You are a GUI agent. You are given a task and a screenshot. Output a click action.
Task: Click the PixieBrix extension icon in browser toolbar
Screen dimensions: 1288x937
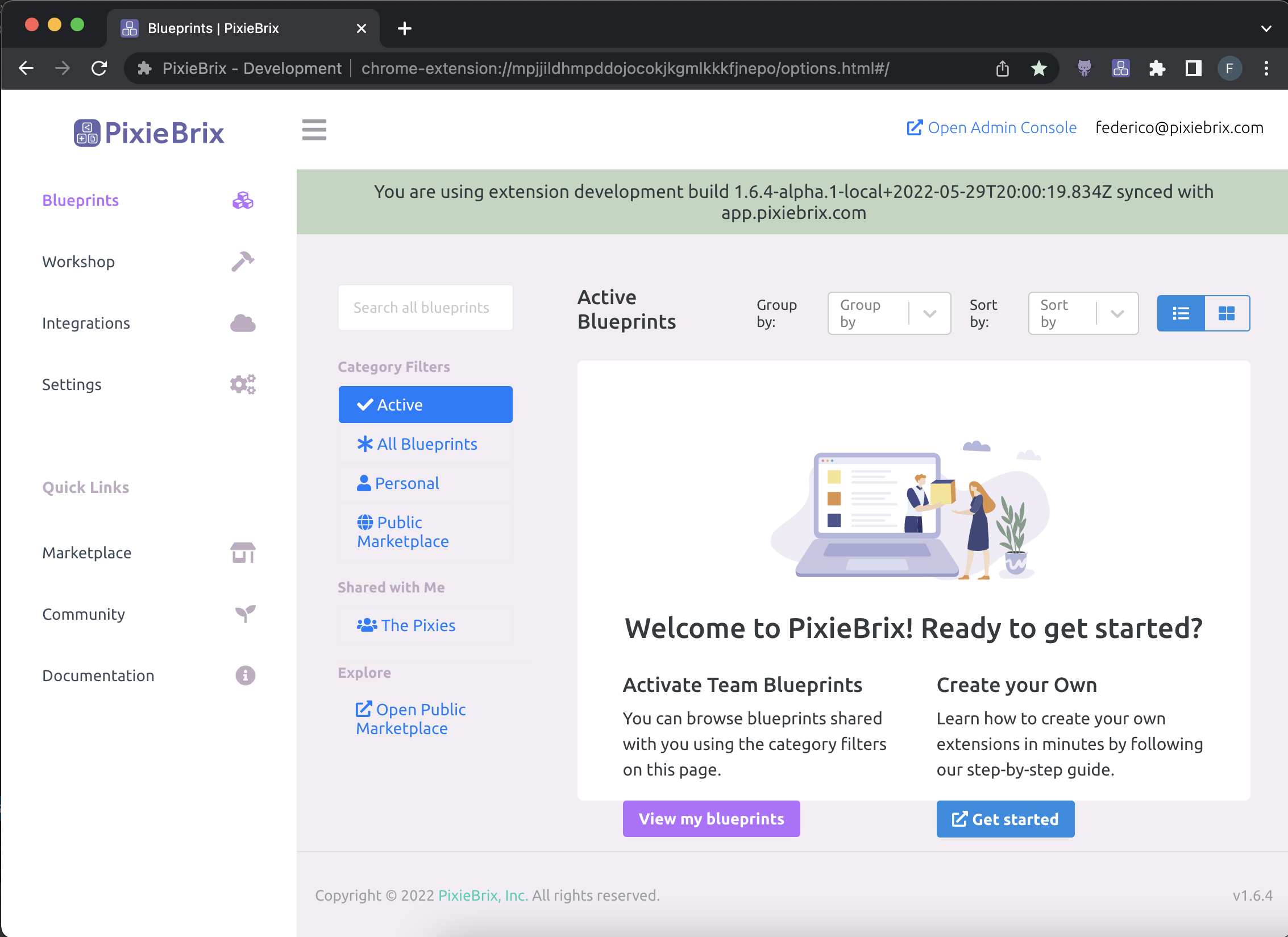1120,69
